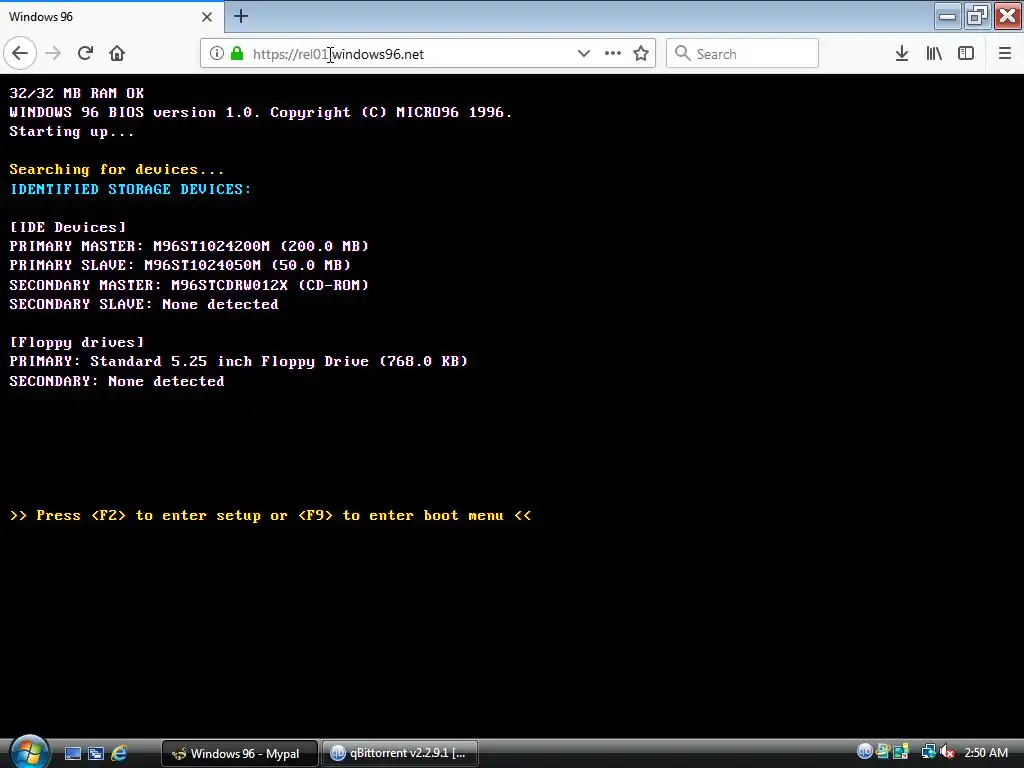Click 'Starting up...' text
Screen dimensions: 1024x768
pyautogui.click(x=72, y=132)
